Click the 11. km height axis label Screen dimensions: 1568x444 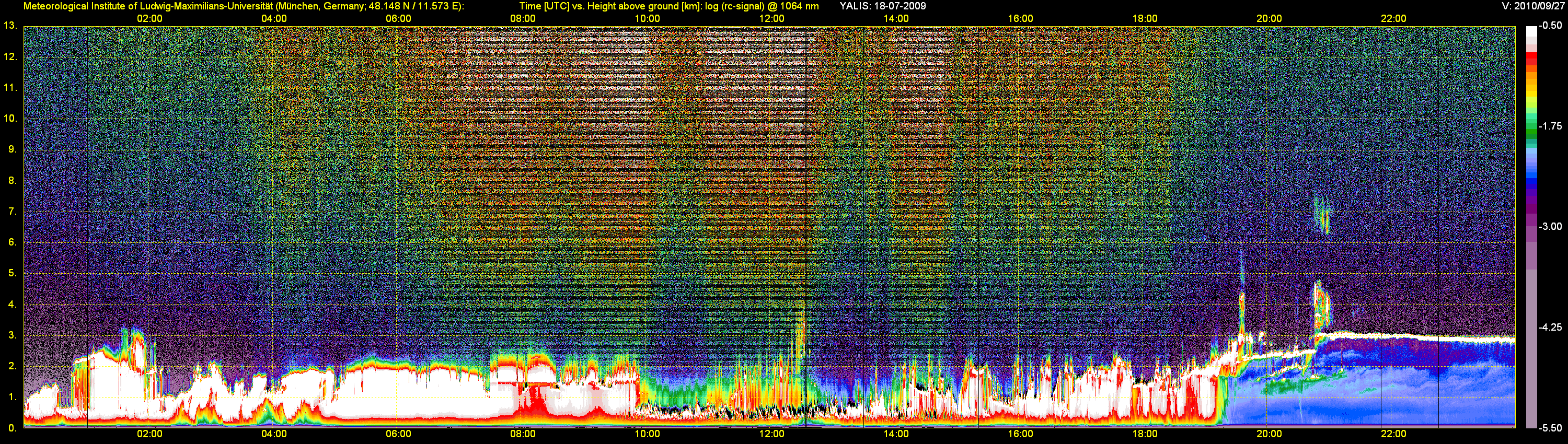click(10, 88)
